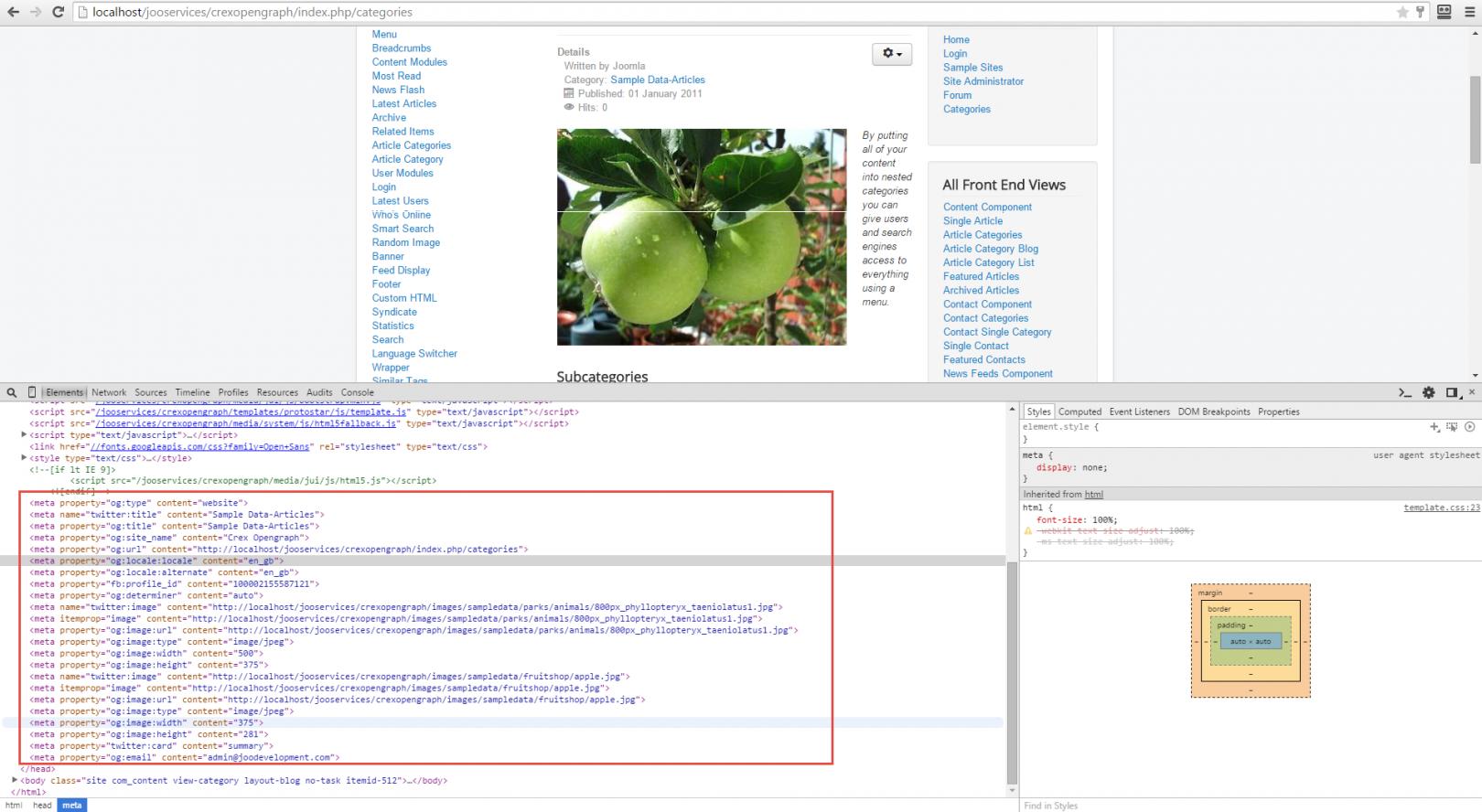Select the Elements panel tab
The height and width of the screenshot is (812, 1482).
click(64, 392)
